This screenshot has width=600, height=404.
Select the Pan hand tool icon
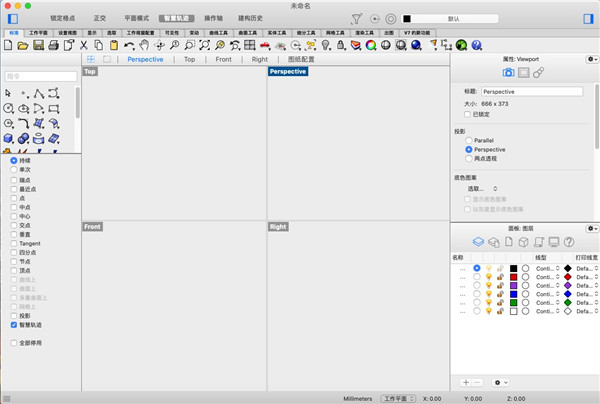[x=145, y=45]
